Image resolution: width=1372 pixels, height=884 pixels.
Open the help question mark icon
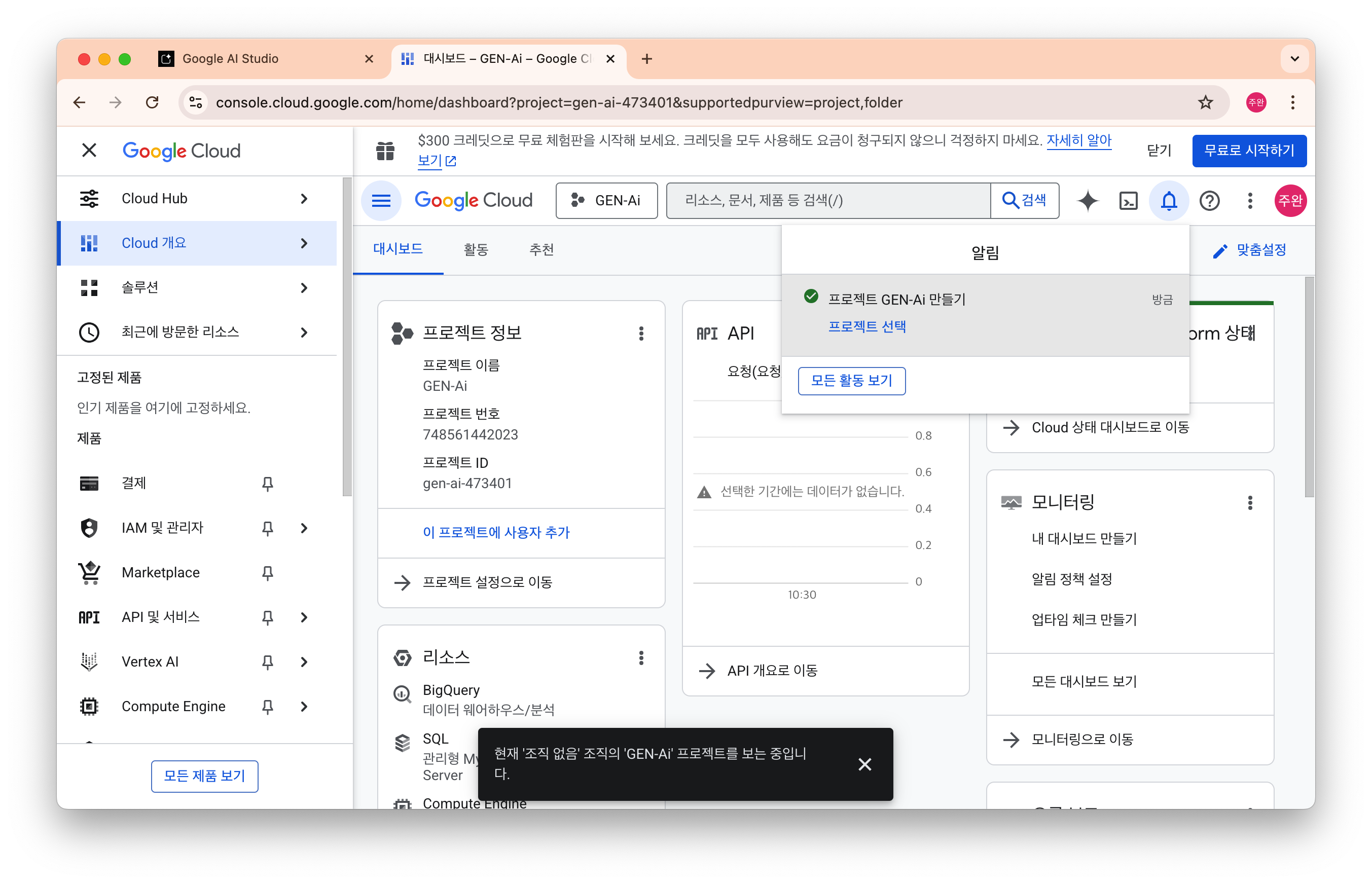pos(1209,201)
